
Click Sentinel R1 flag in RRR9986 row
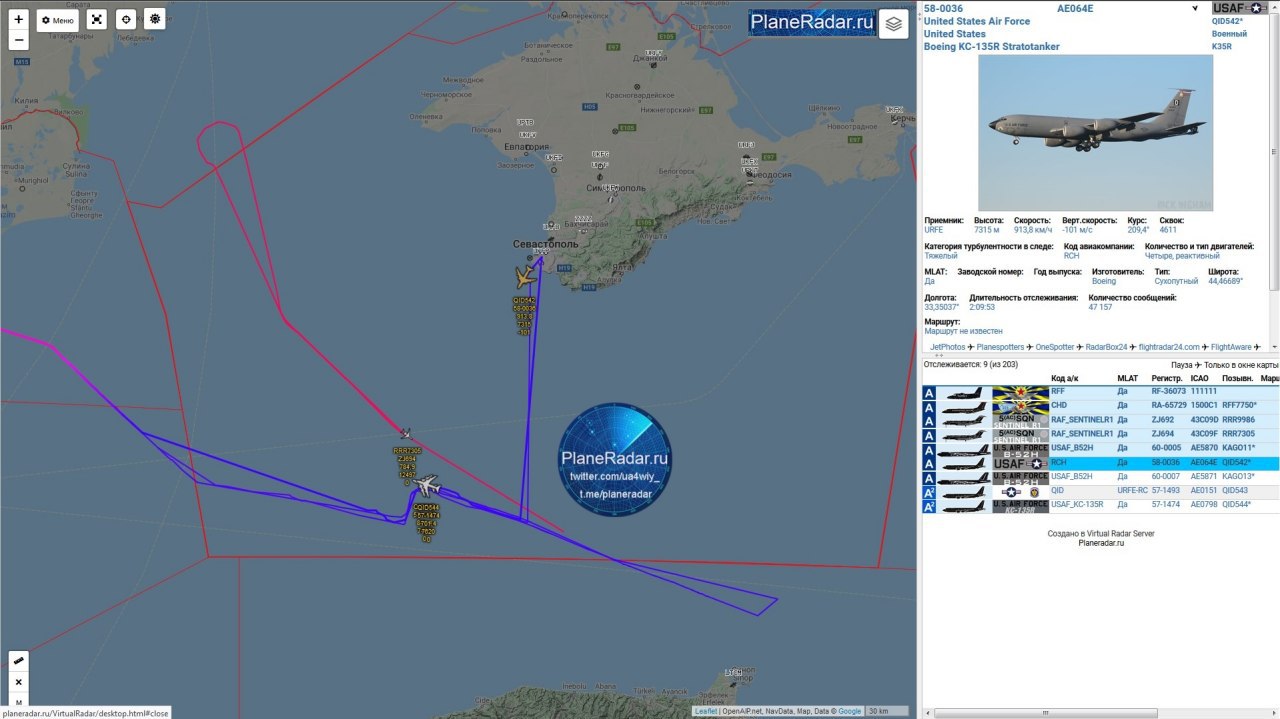click(1020, 421)
